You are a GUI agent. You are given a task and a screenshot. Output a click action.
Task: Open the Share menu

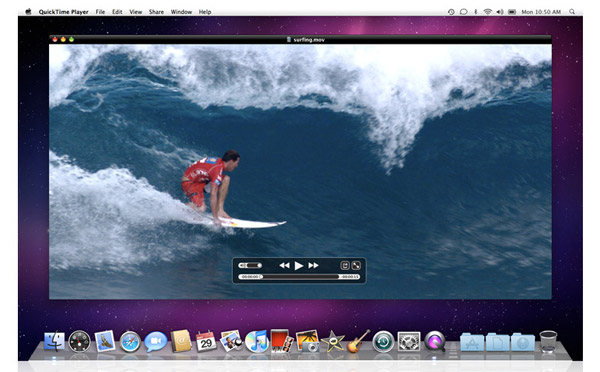[156, 12]
